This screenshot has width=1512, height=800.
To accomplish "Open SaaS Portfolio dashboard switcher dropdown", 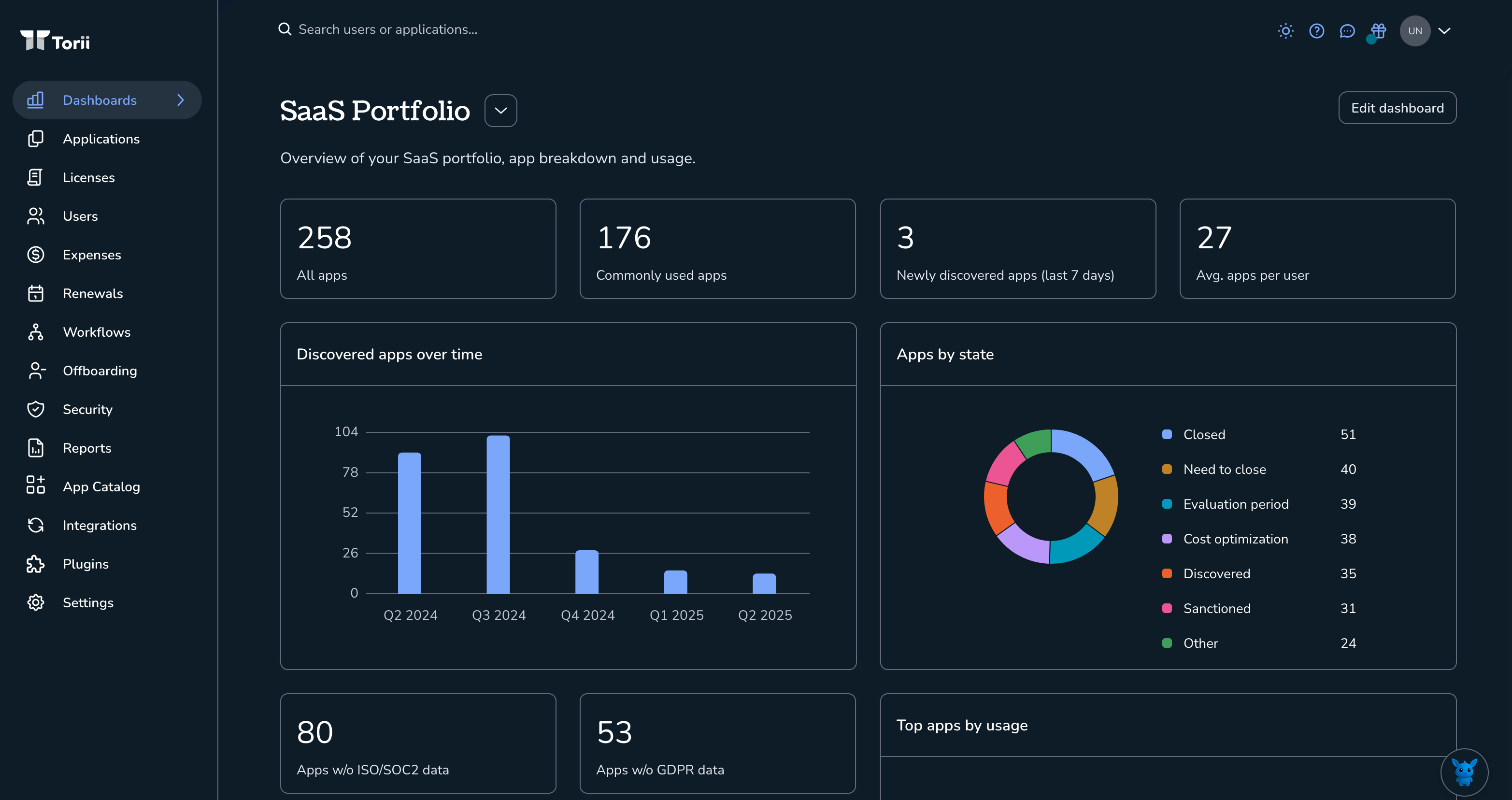I will (500, 110).
